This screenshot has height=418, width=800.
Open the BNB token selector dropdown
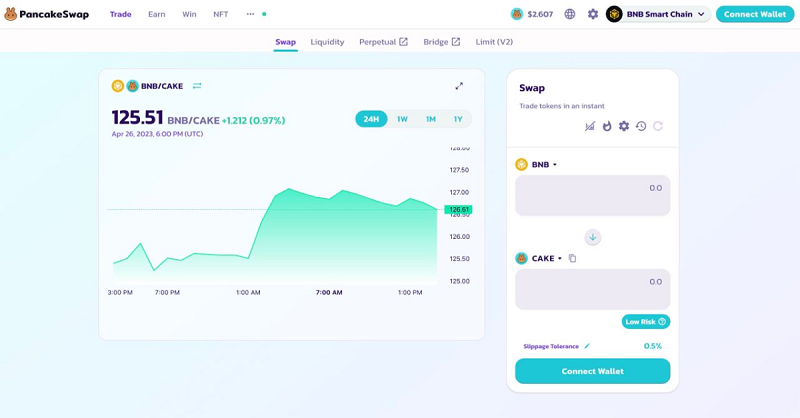(x=537, y=164)
